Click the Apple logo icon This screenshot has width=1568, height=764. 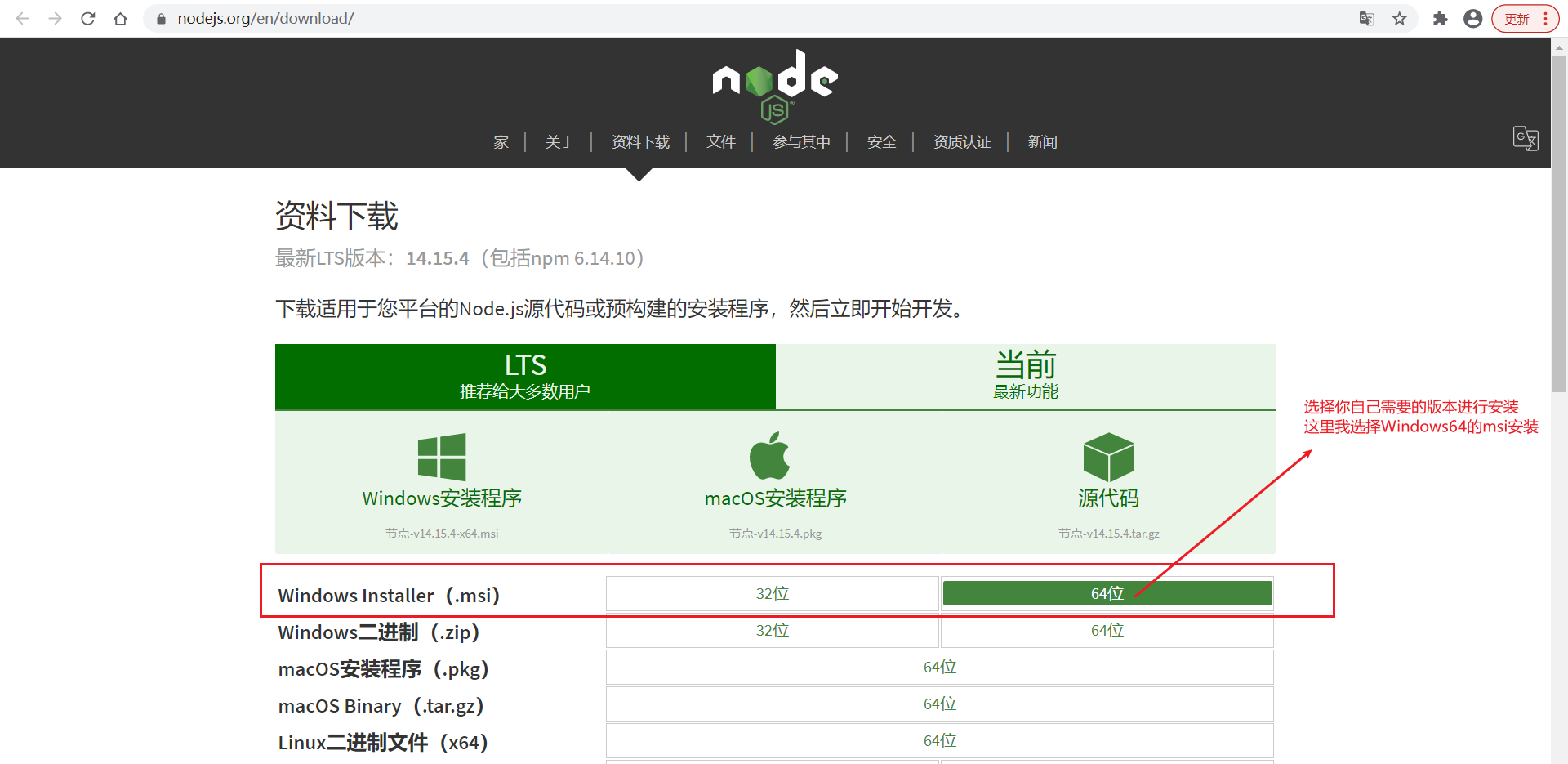coord(770,455)
